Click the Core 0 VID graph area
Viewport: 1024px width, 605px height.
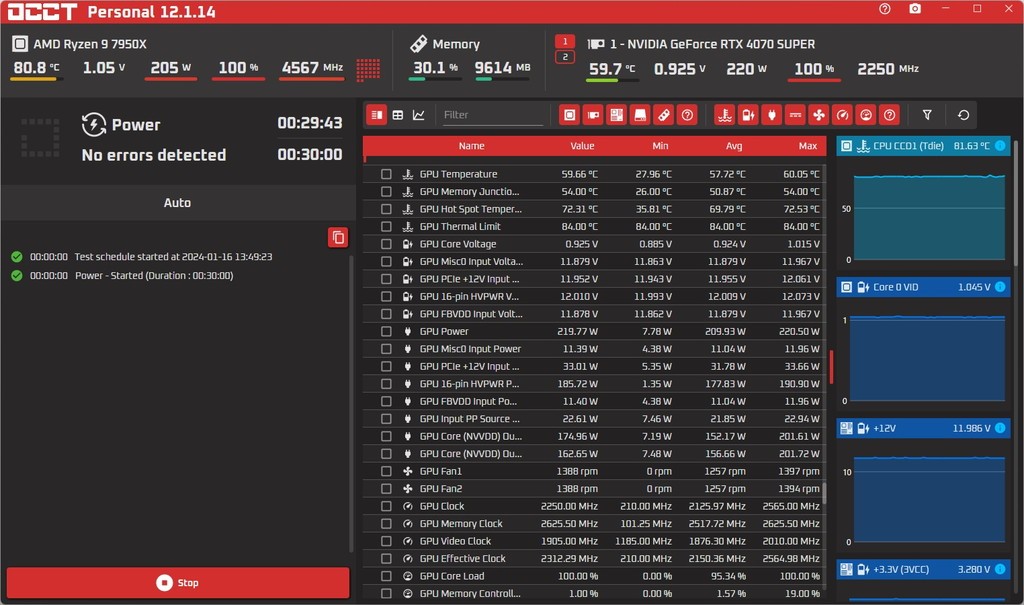(929, 359)
